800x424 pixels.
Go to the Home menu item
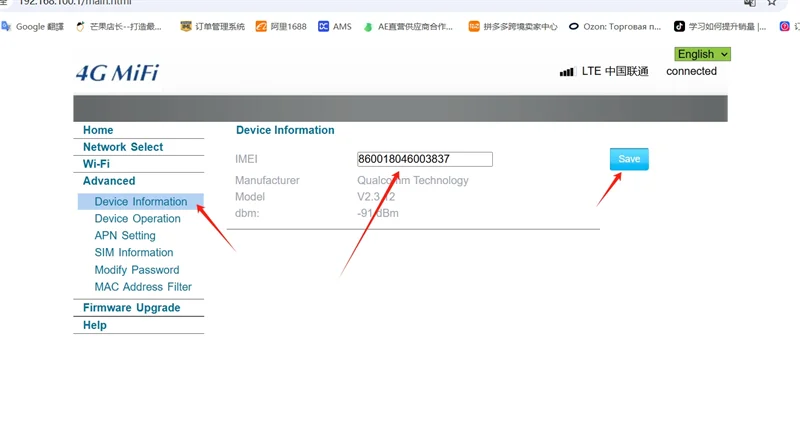[x=98, y=130]
